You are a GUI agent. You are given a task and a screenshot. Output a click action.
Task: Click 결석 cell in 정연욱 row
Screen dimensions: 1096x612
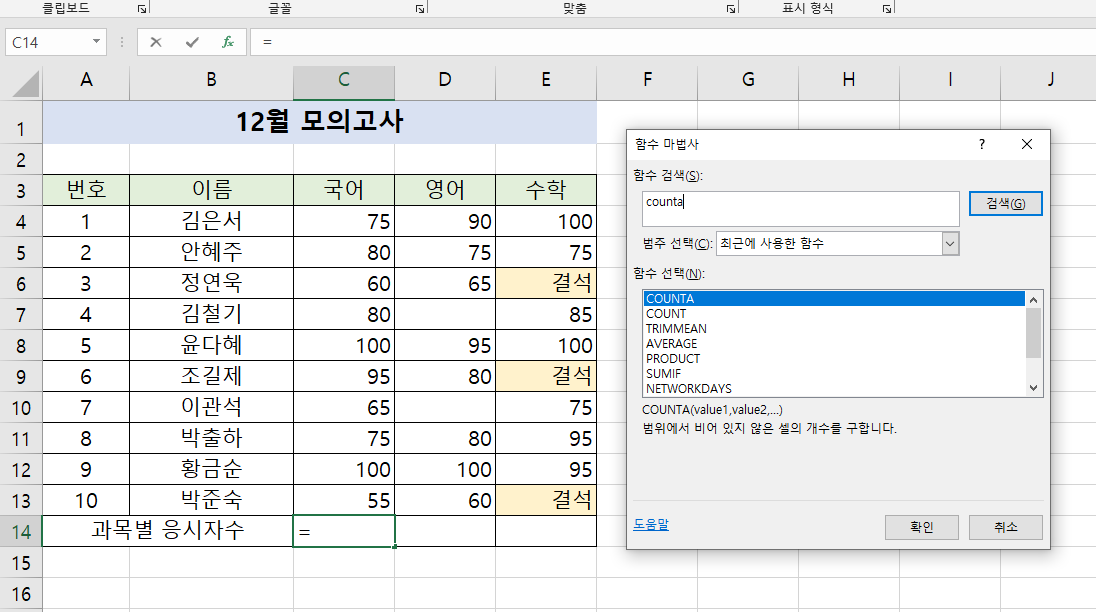click(546, 283)
